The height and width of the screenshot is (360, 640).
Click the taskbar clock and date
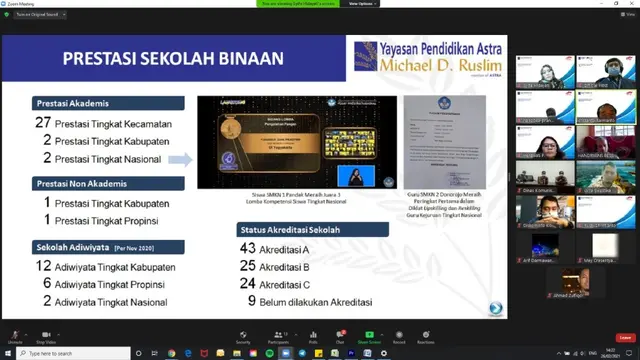click(x=611, y=353)
